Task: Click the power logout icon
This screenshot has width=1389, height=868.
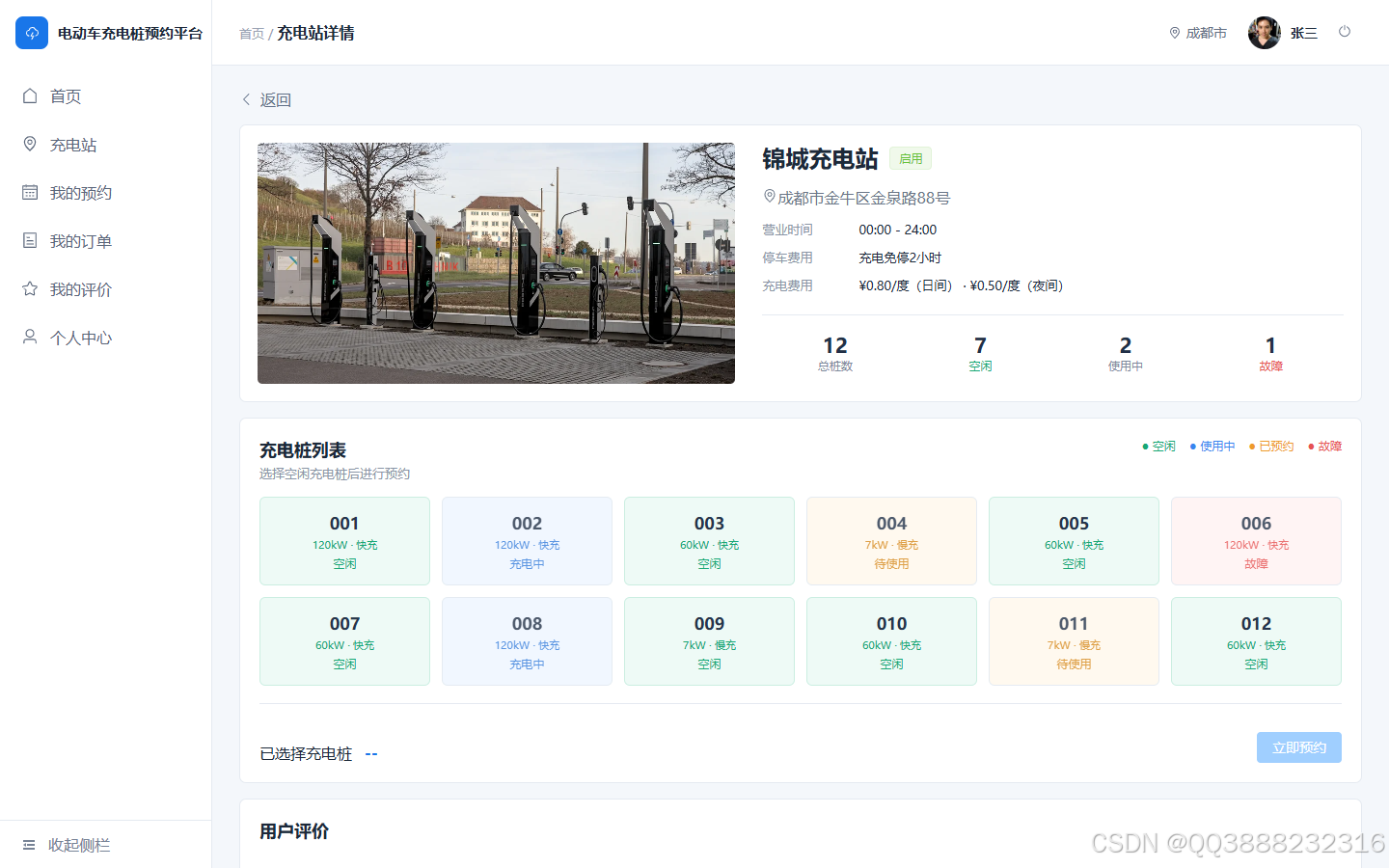Action: pos(1345,32)
